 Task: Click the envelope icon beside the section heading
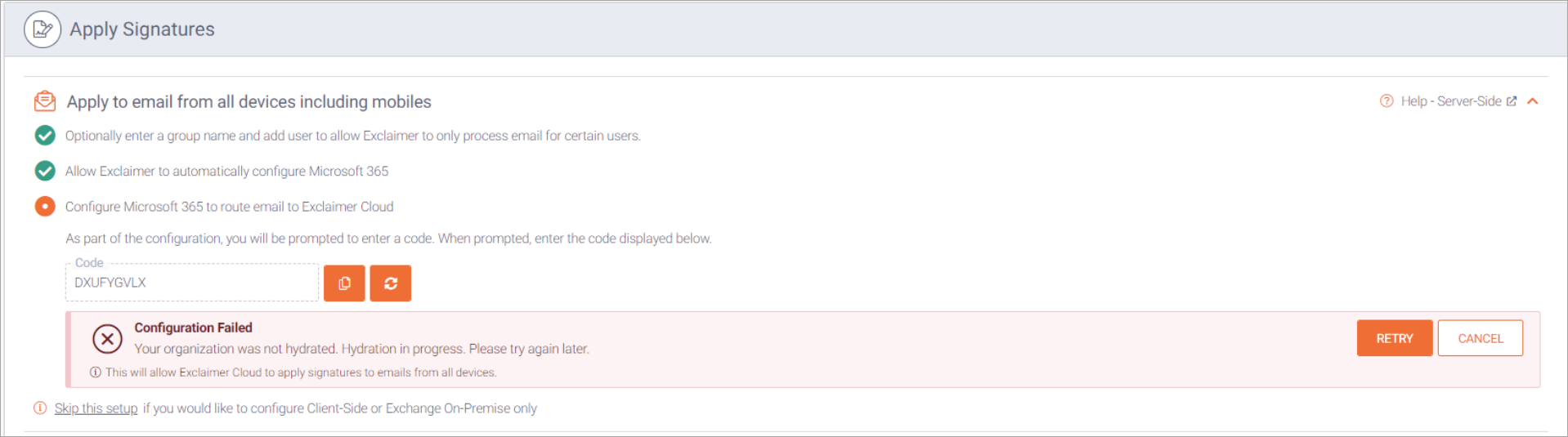tap(45, 101)
